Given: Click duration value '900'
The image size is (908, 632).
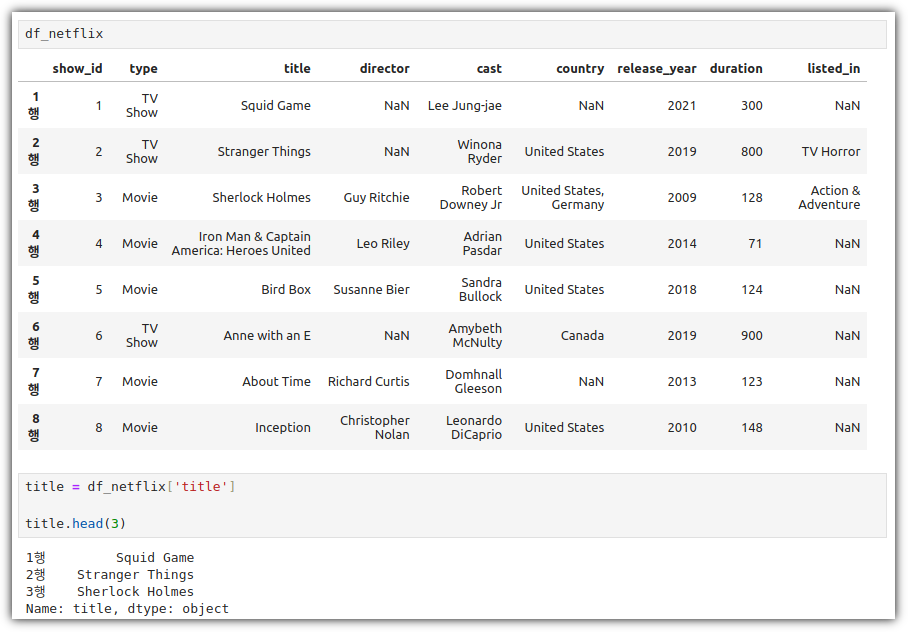Looking at the screenshot, I should click(x=752, y=335).
